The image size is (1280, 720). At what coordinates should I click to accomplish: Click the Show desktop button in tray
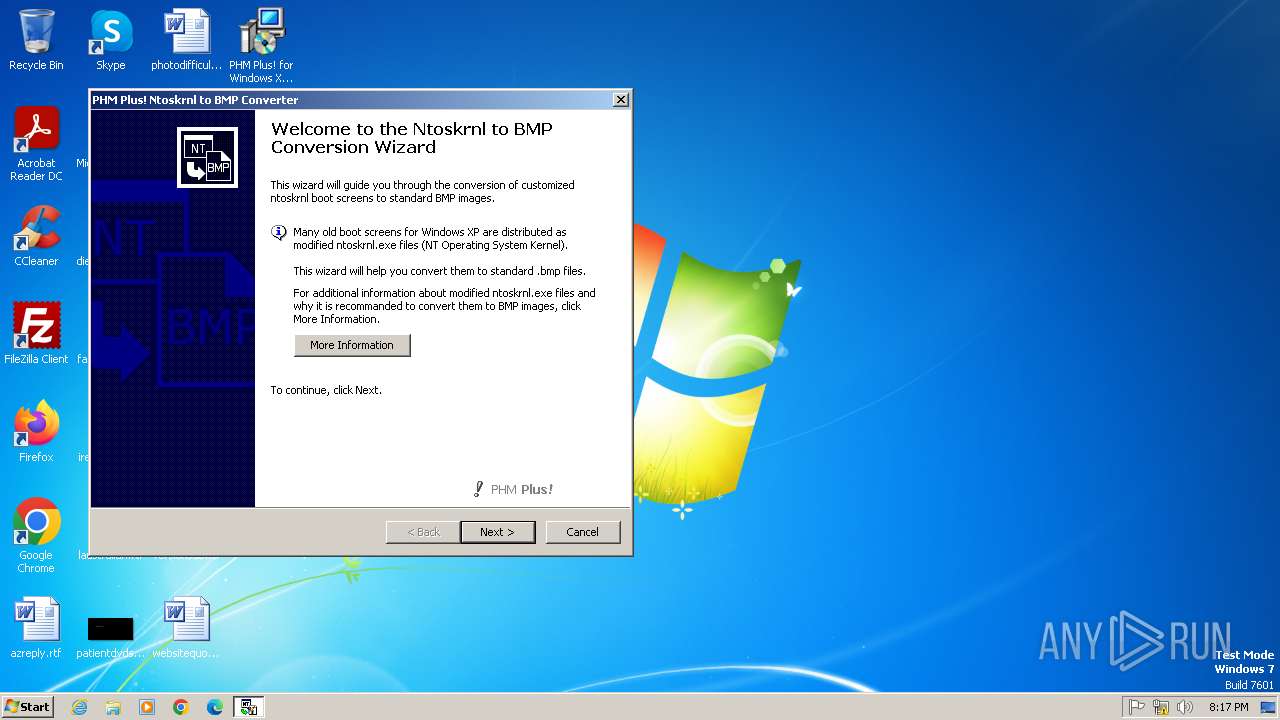pos(1268,707)
